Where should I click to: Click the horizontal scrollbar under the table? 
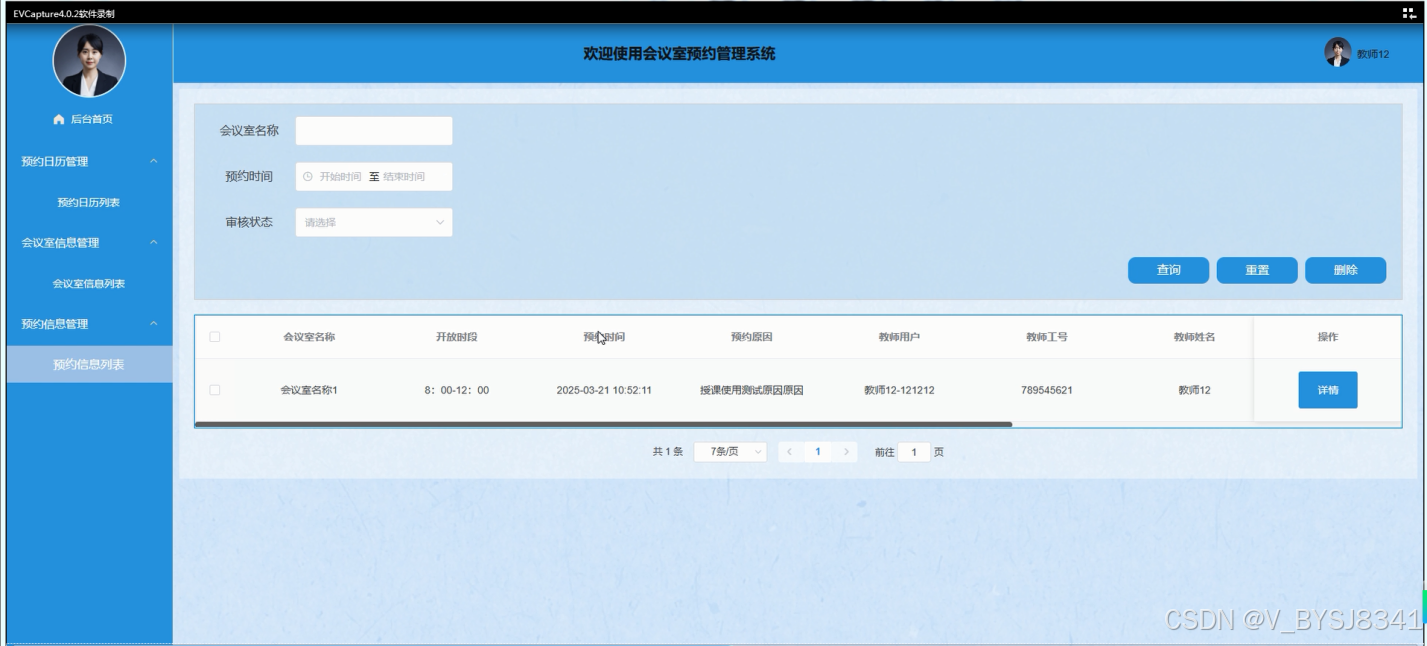(x=602, y=424)
